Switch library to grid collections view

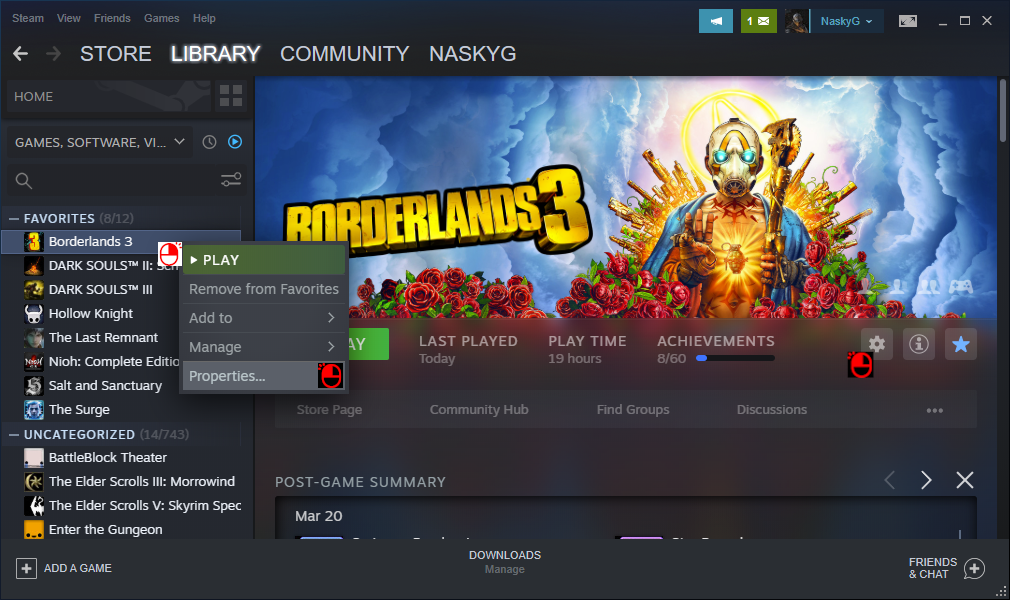click(x=231, y=96)
